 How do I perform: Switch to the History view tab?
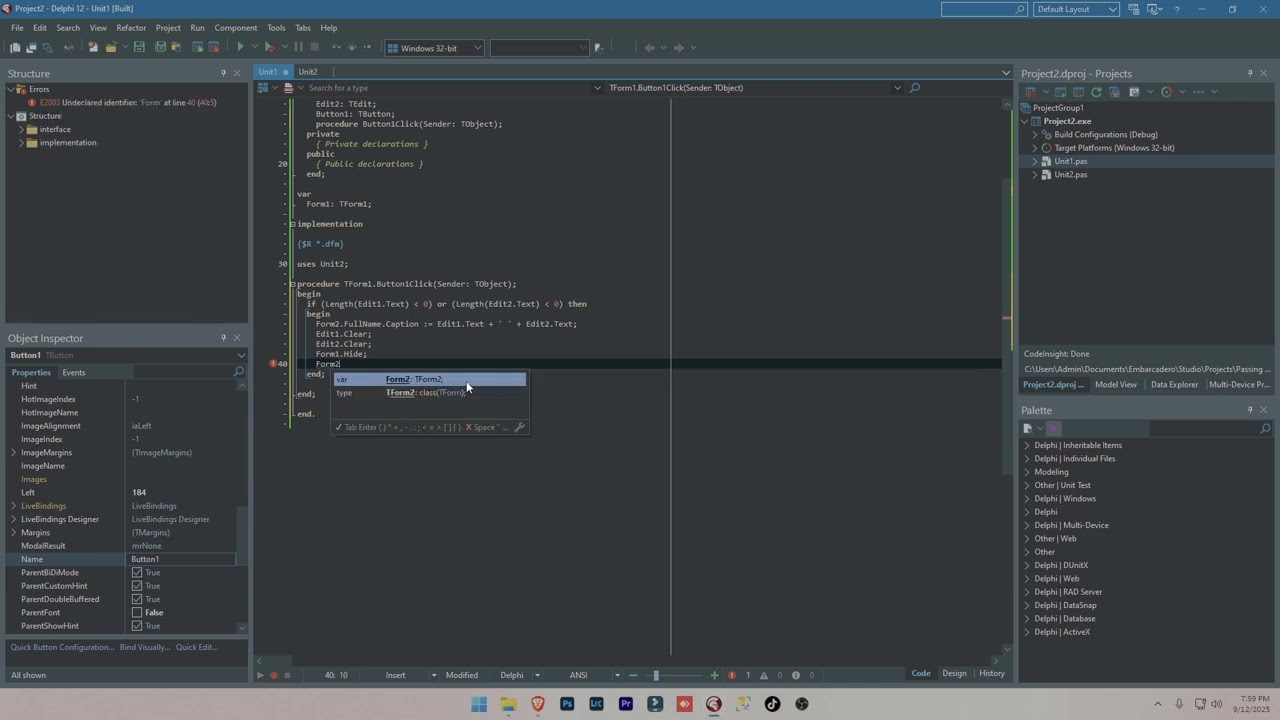coord(992,673)
